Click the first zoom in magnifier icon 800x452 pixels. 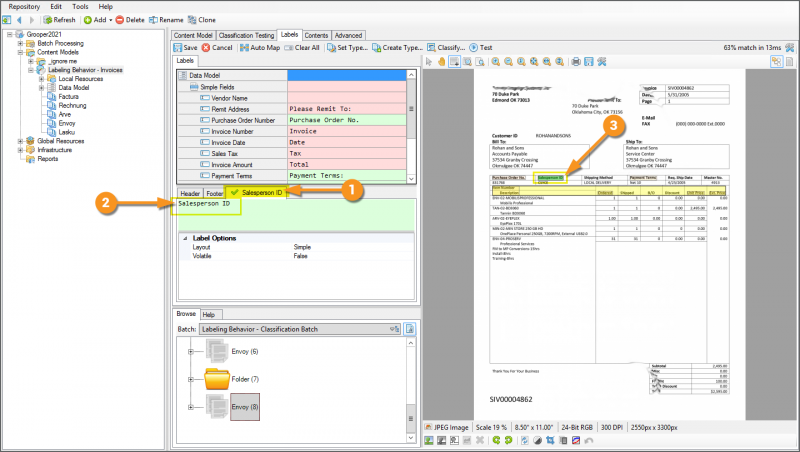pos(494,61)
